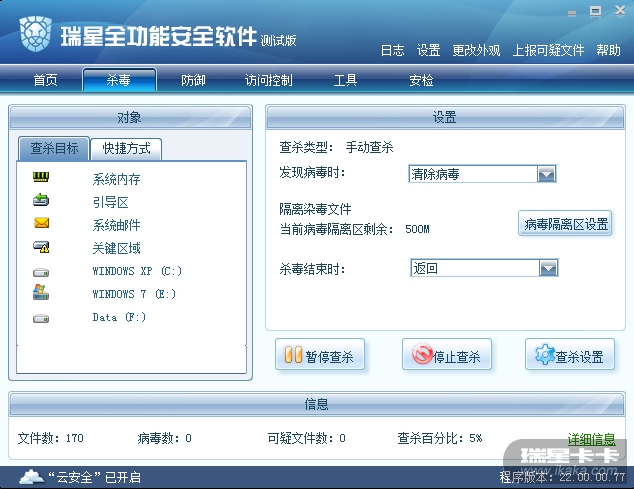Click the gear icon on 查杀设置
Viewport: 634px width, 489px height.
click(x=545, y=354)
